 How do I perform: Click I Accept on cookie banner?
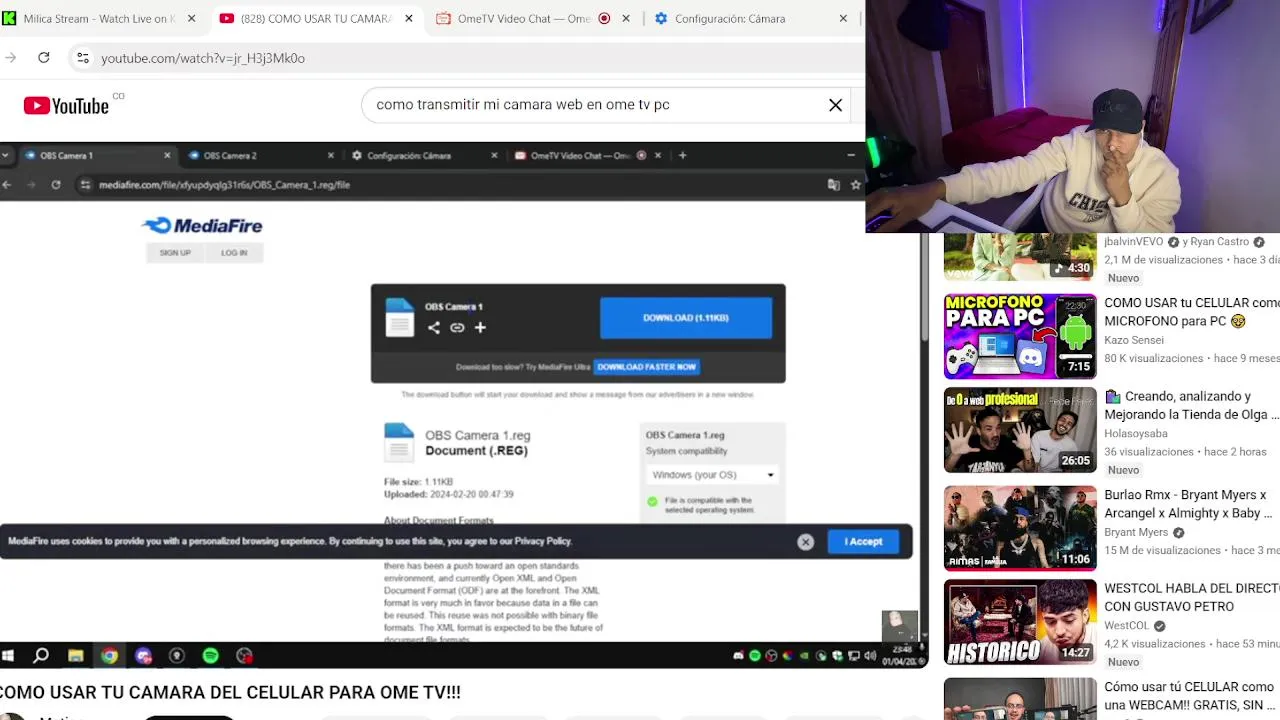click(863, 542)
